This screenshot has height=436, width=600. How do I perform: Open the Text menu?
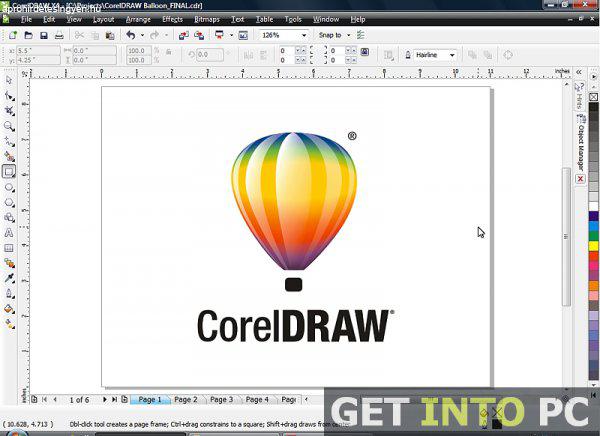[238, 19]
